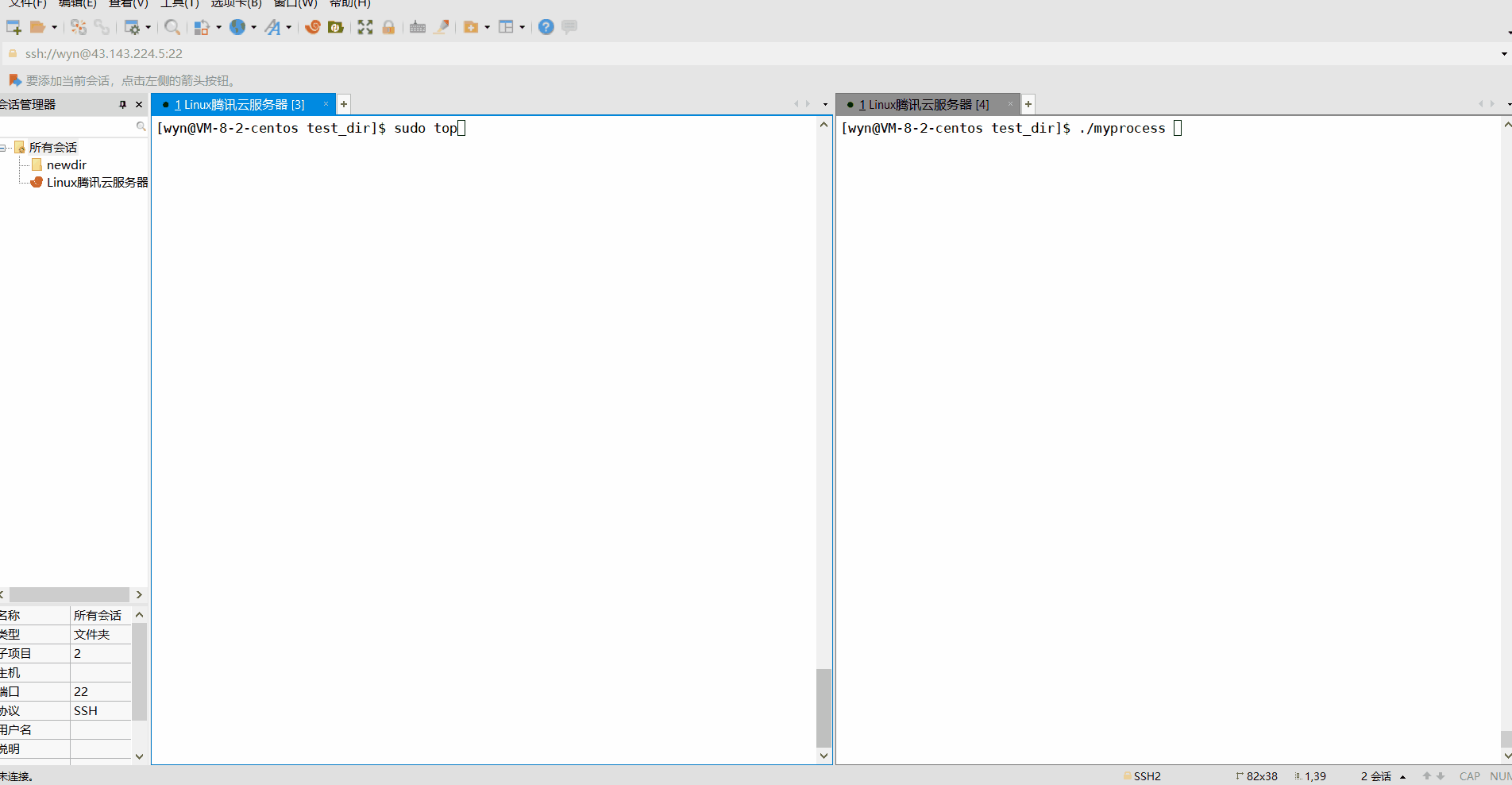Switch to Linux腾讯云服务器 [4] tab

pos(924,105)
